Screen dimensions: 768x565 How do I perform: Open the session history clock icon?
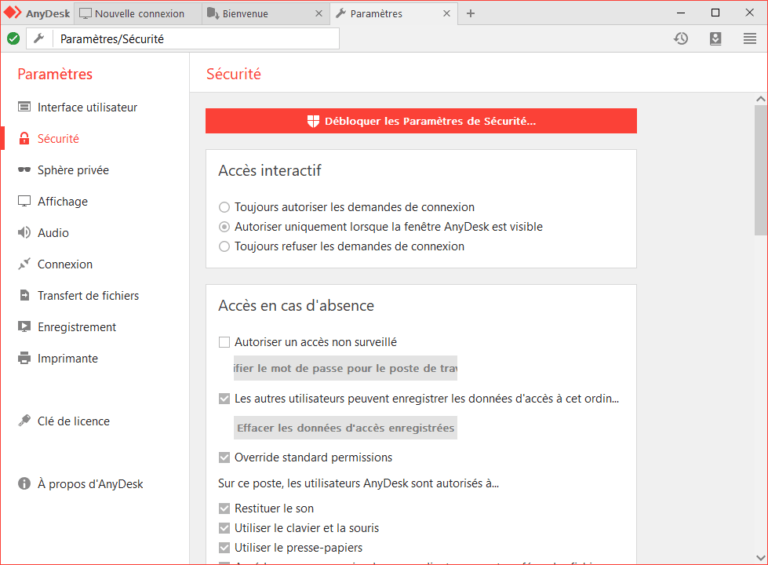[x=681, y=38]
